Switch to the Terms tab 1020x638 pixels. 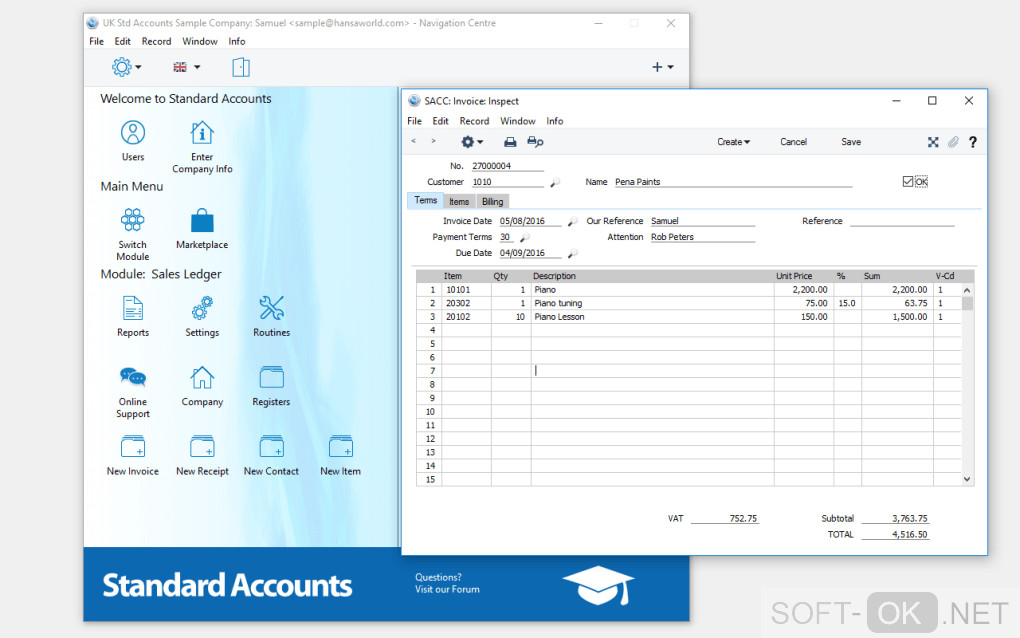425,200
